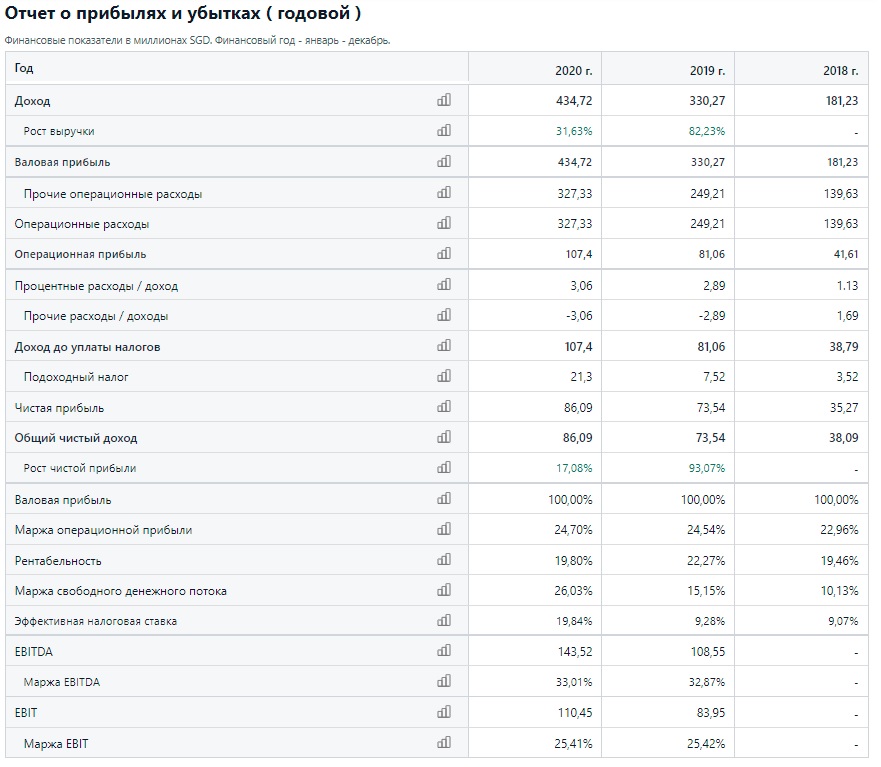Image resolution: width=881 pixels, height=767 pixels.
Task: Select operating margin value 22,96%
Action: [x=839, y=530]
